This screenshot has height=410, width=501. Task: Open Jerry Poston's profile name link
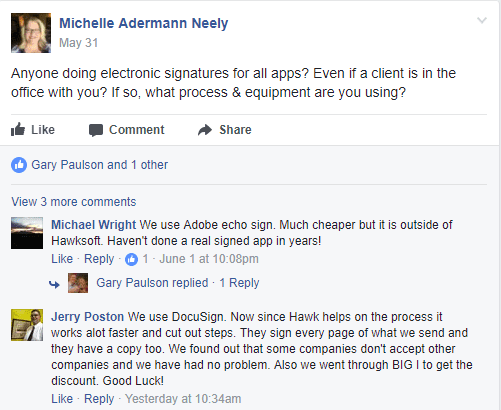click(87, 317)
